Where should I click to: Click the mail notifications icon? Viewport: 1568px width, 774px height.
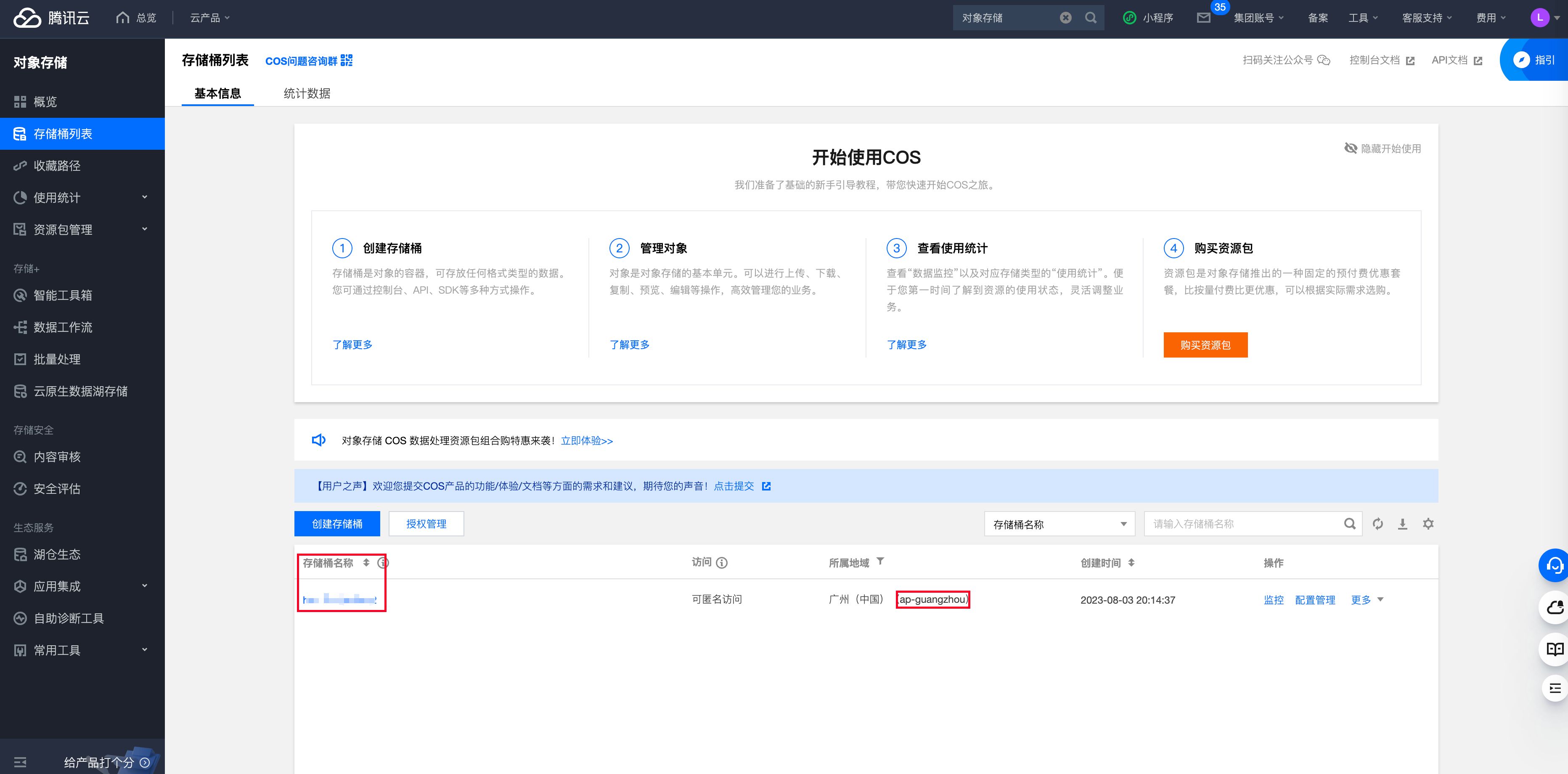pos(1203,18)
